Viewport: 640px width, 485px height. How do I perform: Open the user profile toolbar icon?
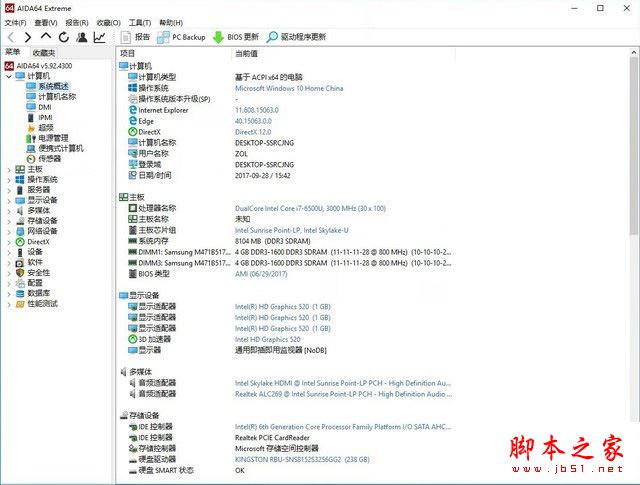[82, 38]
